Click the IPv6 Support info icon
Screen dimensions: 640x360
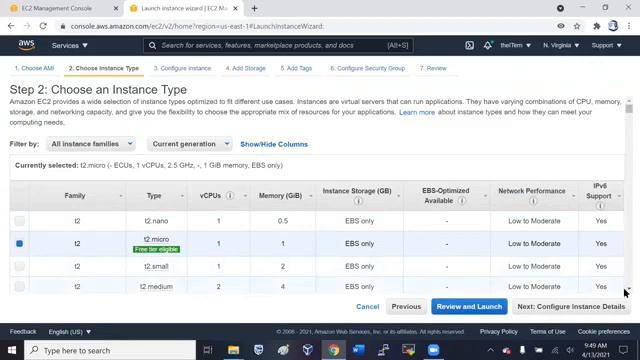(x=600, y=206)
